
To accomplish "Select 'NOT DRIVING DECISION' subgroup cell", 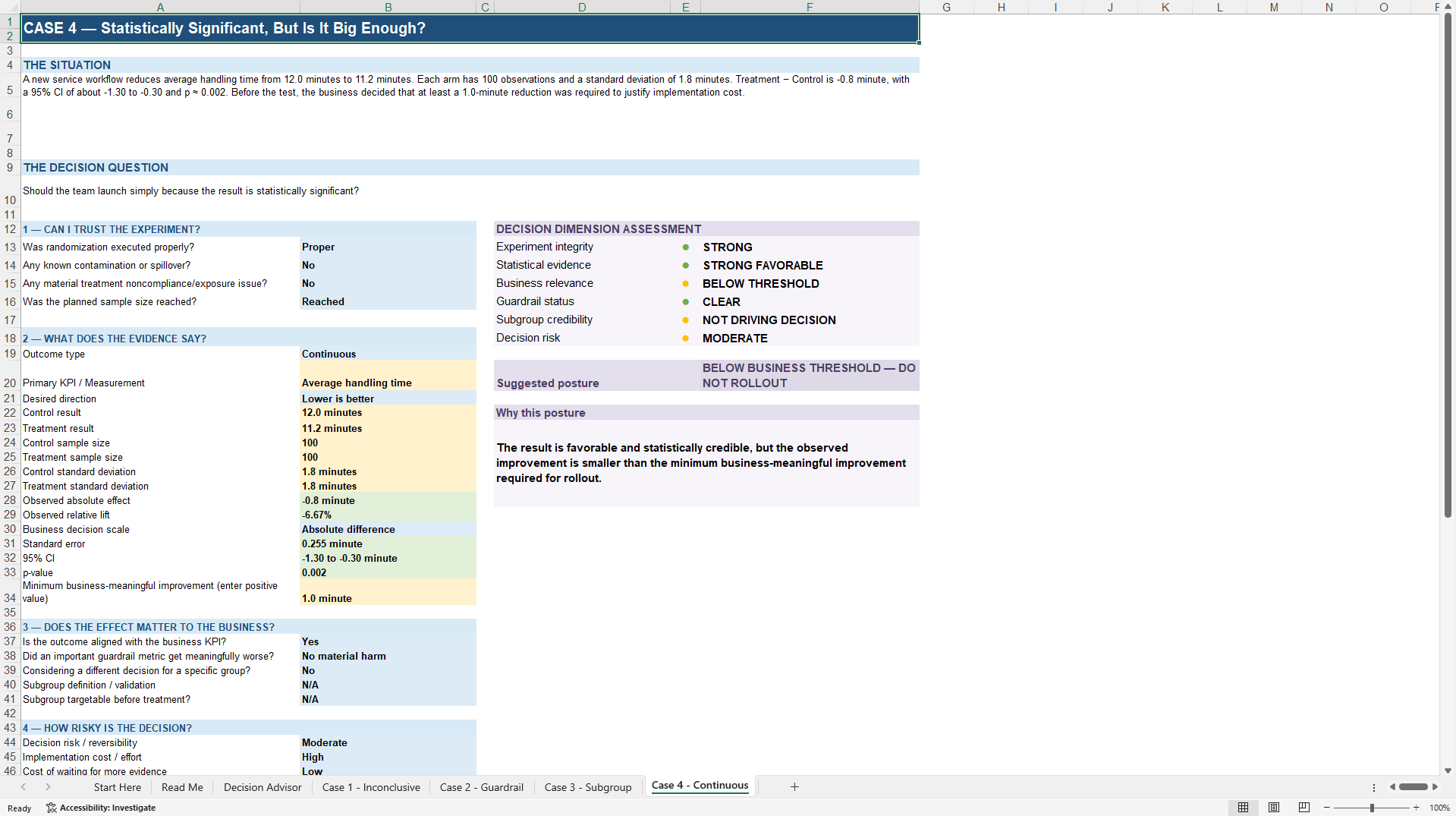I will [x=810, y=320].
